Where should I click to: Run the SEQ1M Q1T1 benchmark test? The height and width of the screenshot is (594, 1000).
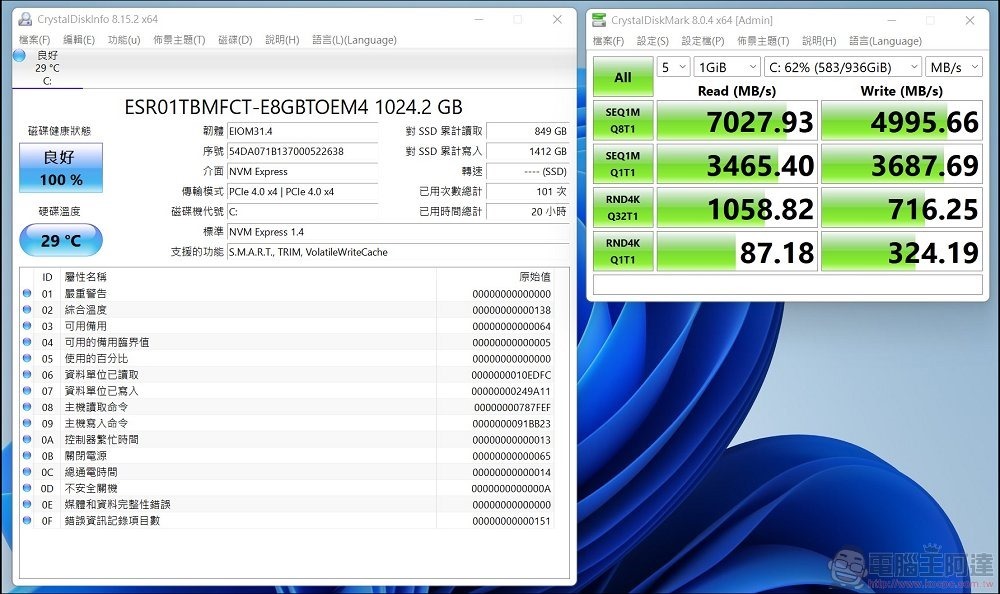coord(622,164)
